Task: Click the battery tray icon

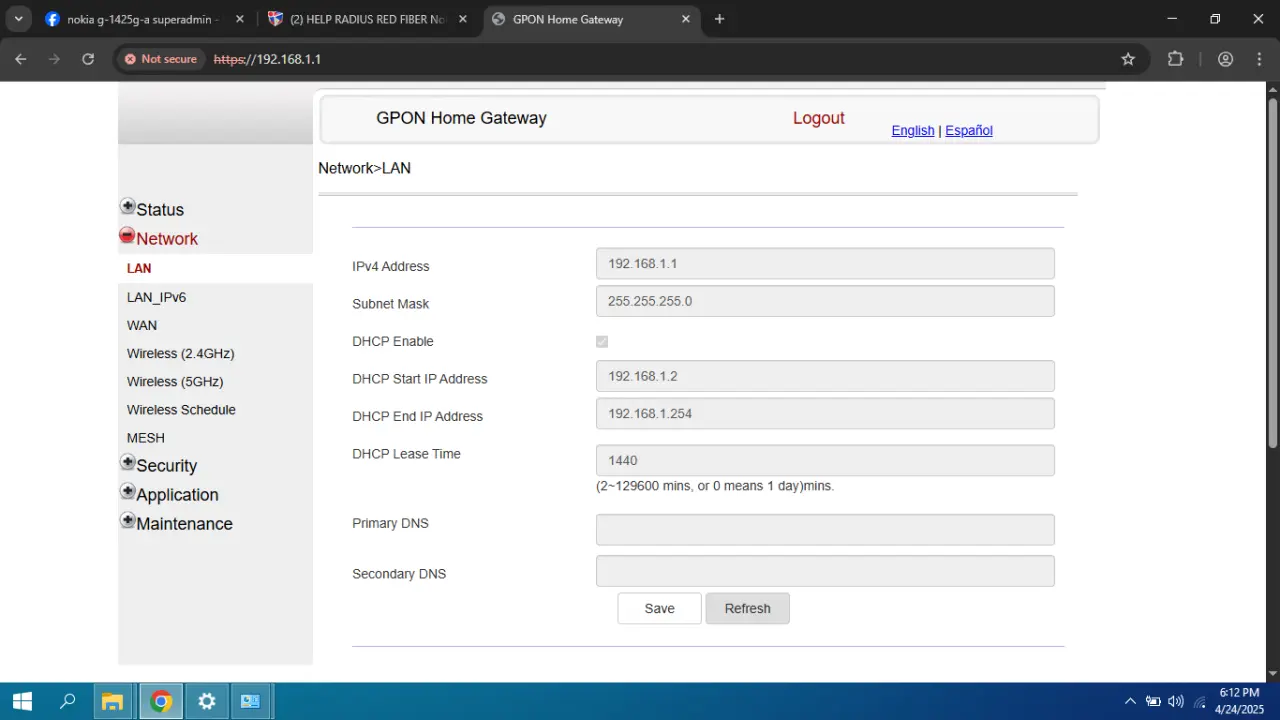Action: click(x=1153, y=701)
